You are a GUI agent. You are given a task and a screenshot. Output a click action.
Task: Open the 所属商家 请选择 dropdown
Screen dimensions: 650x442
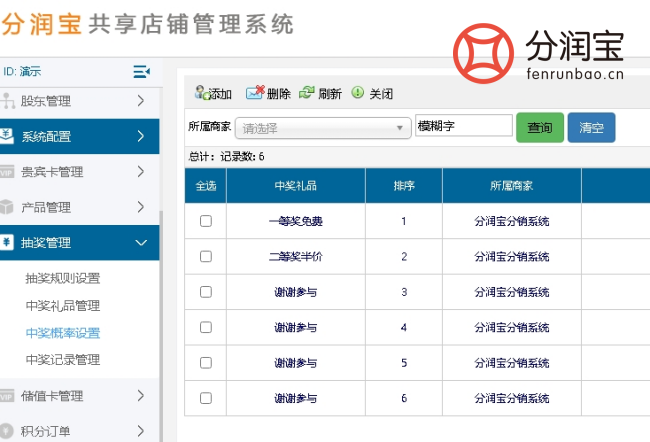click(323, 128)
